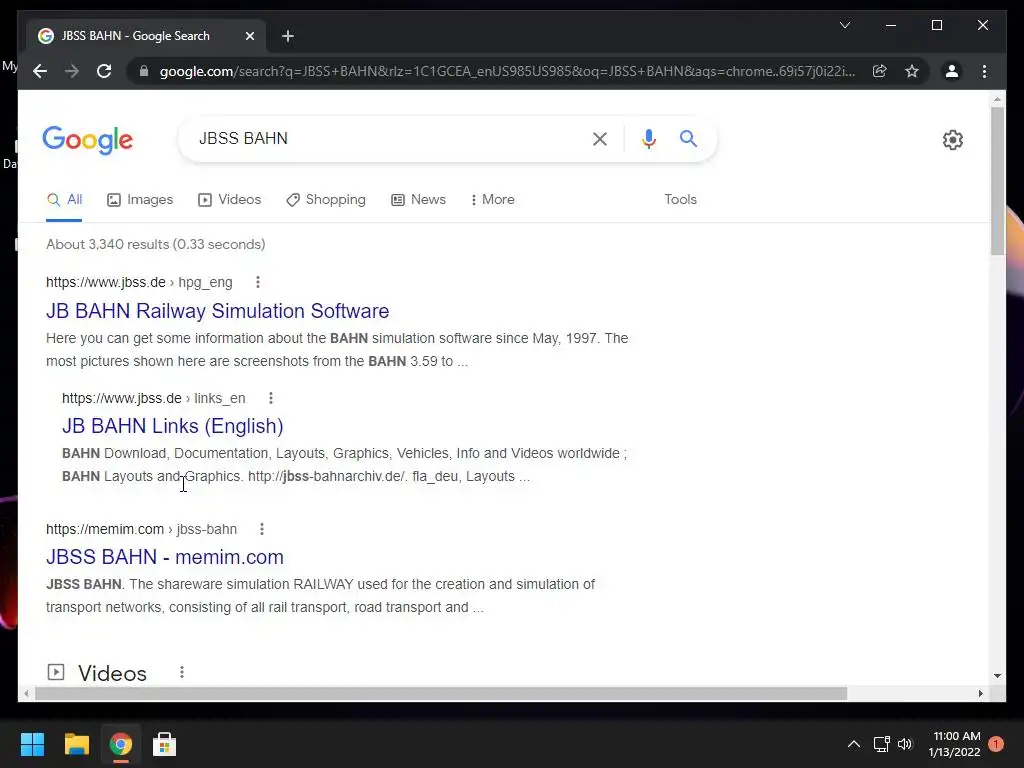
Task: Click the horizontal scrollbar right arrow
Action: coord(980,694)
